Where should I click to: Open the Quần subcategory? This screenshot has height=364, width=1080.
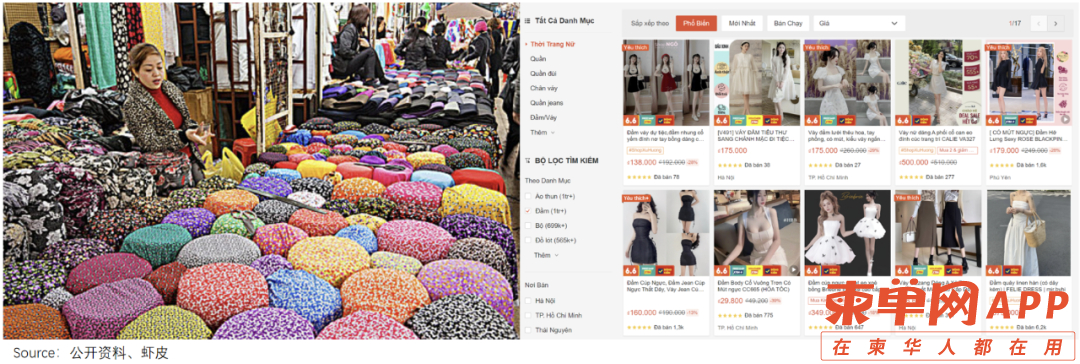[538, 59]
